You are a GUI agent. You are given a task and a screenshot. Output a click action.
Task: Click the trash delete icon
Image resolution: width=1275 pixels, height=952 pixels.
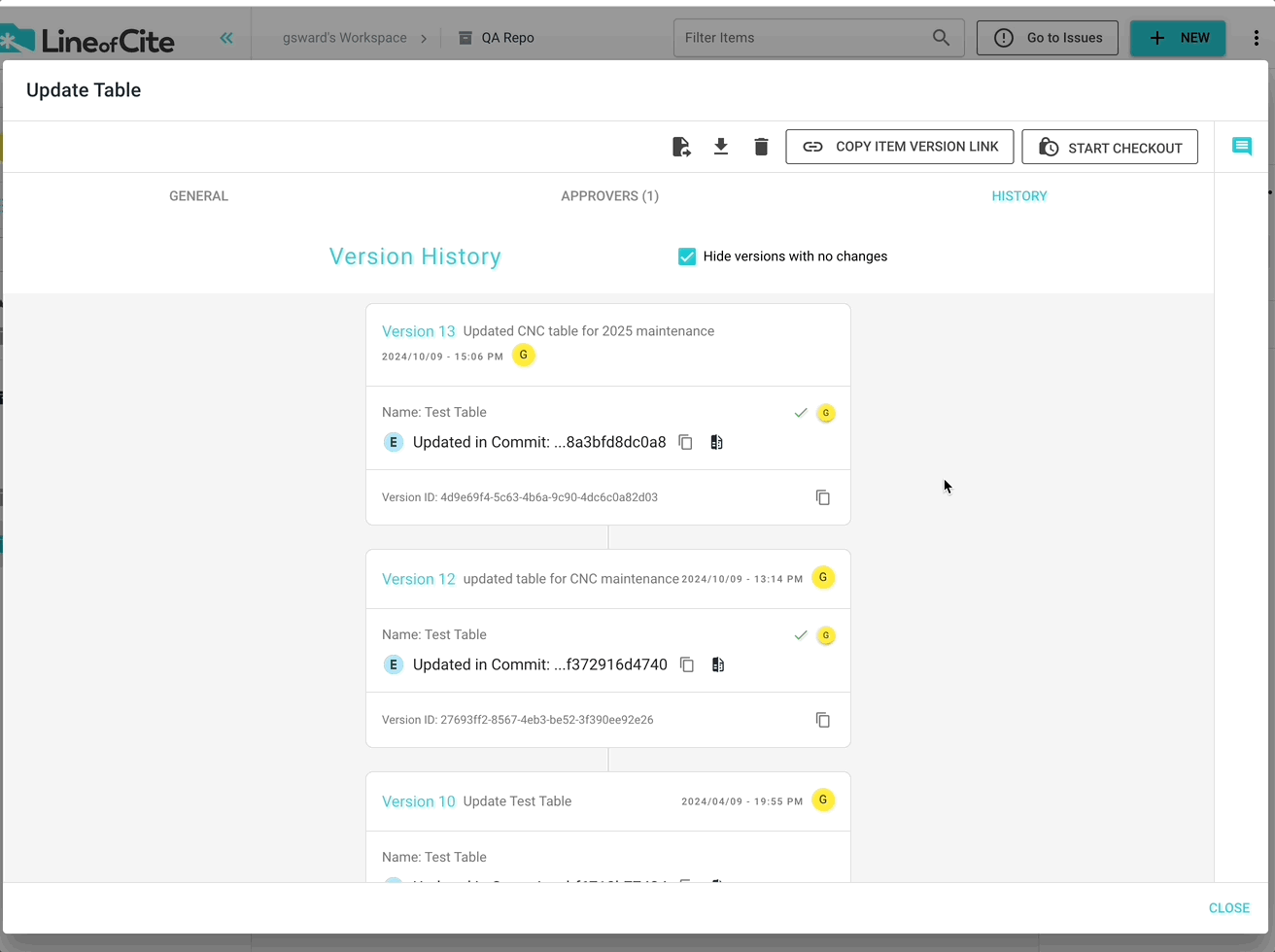(x=761, y=147)
